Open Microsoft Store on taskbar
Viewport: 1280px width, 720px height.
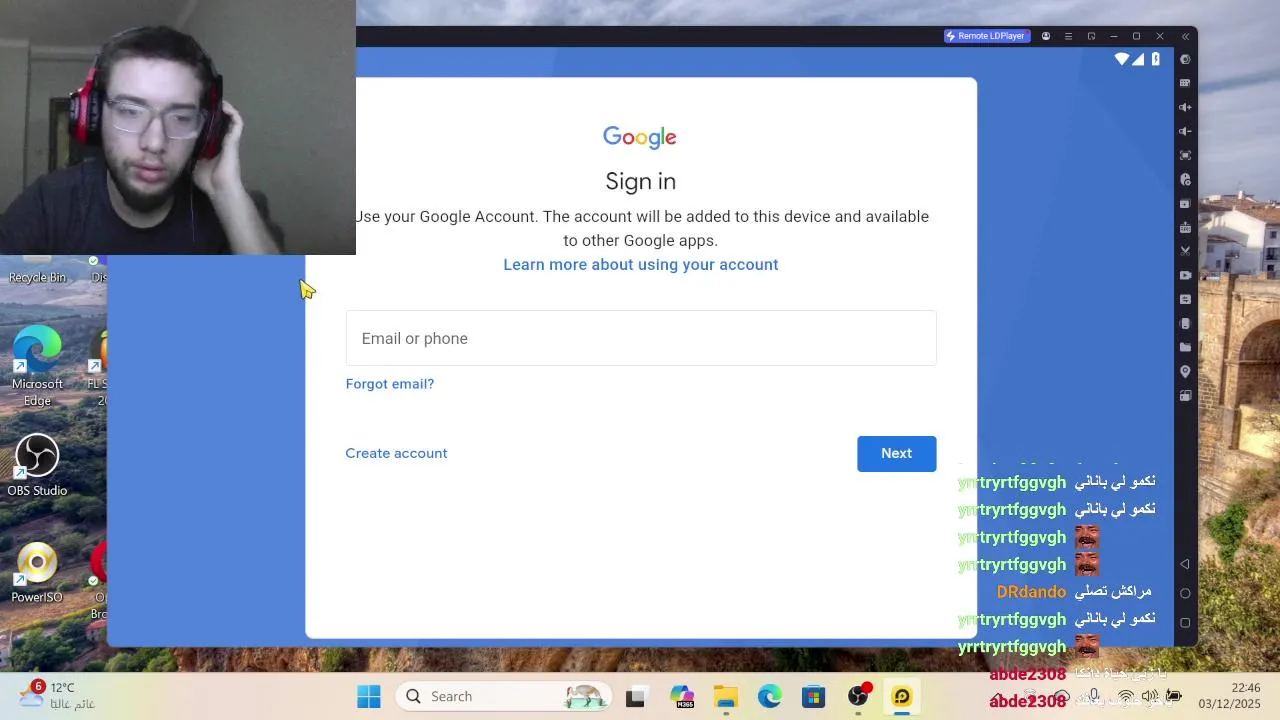click(813, 697)
